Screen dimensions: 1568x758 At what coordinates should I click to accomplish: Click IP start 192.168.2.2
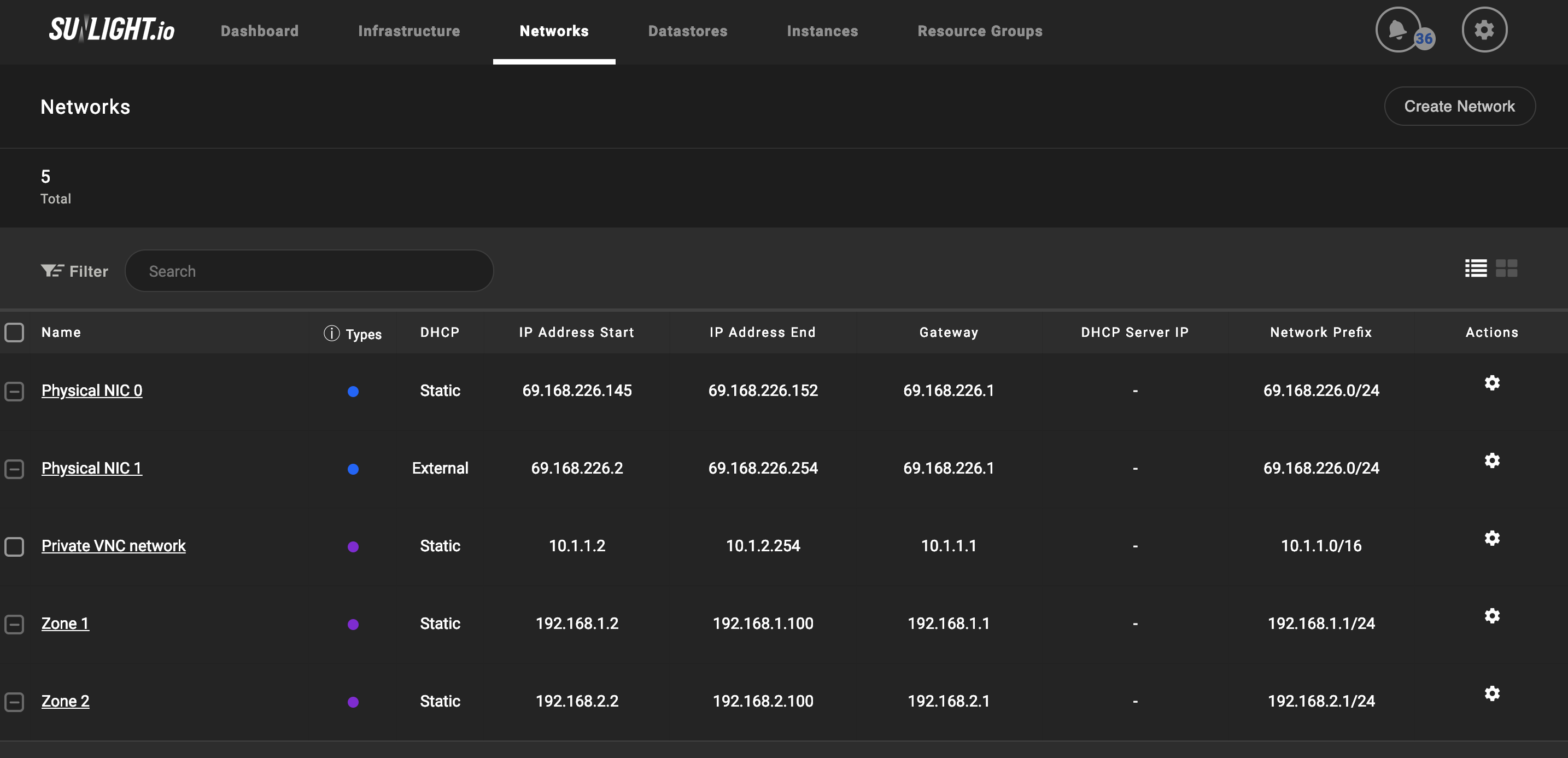tap(576, 701)
